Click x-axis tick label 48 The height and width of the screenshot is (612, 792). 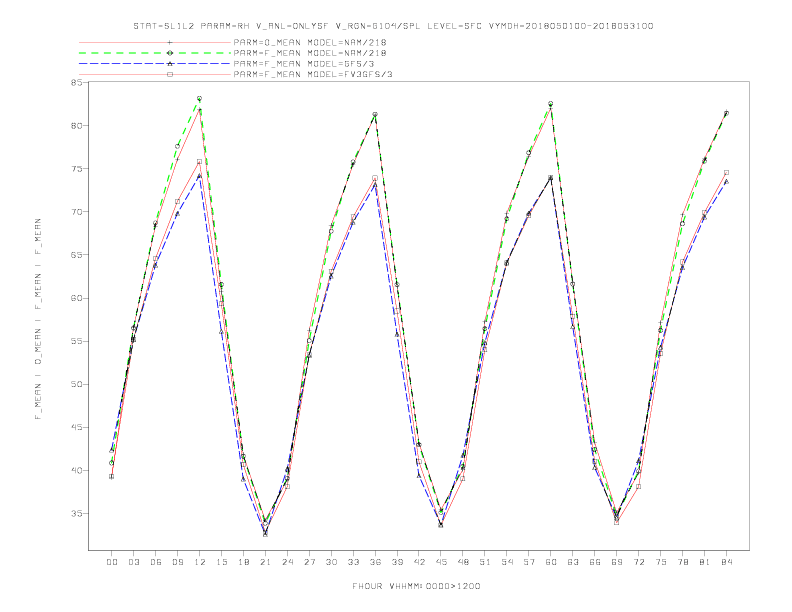(x=463, y=562)
